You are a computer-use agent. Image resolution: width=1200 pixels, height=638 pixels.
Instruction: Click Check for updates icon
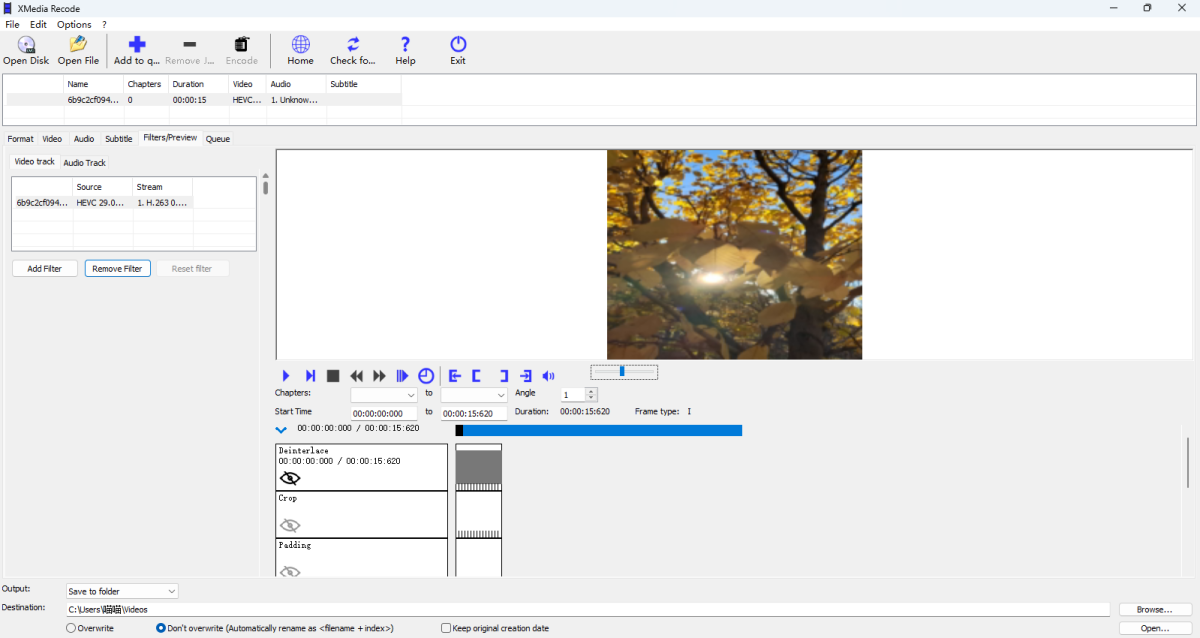(352, 49)
